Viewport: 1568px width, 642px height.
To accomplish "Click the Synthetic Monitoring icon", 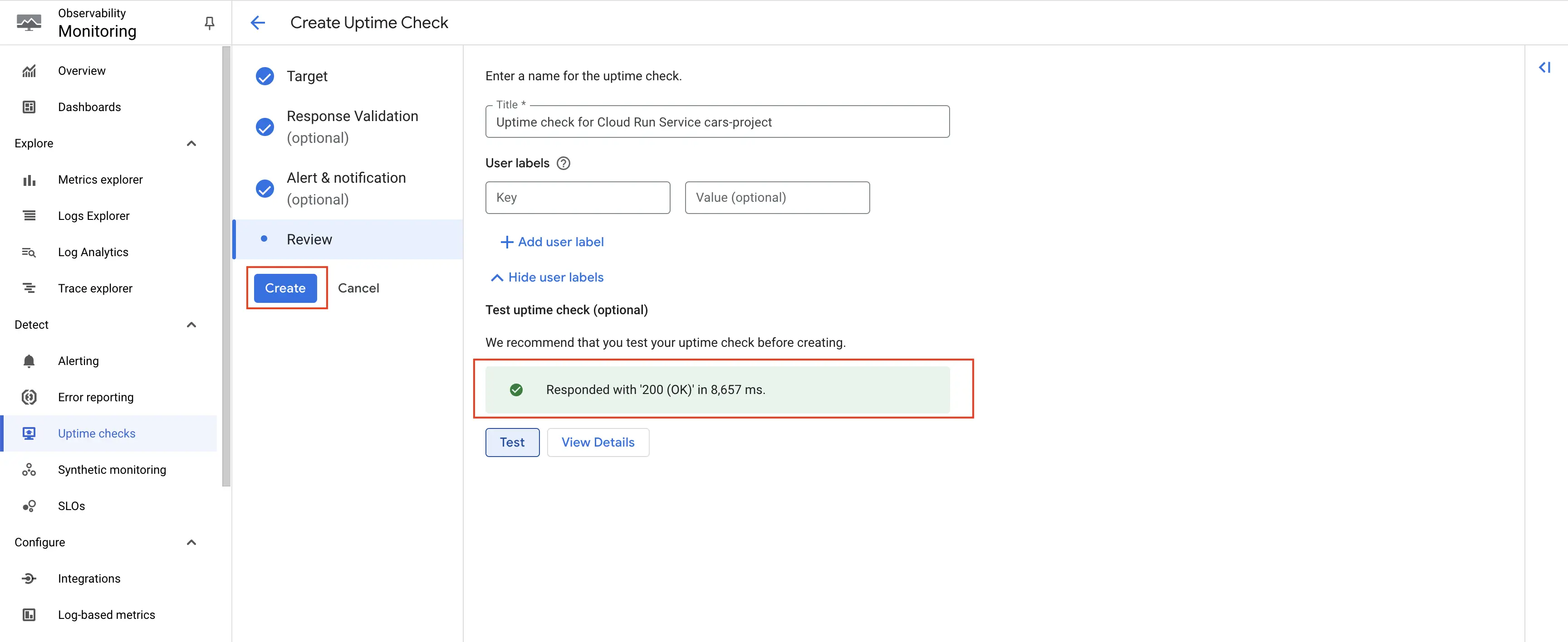I will click(x=29, y=469).
